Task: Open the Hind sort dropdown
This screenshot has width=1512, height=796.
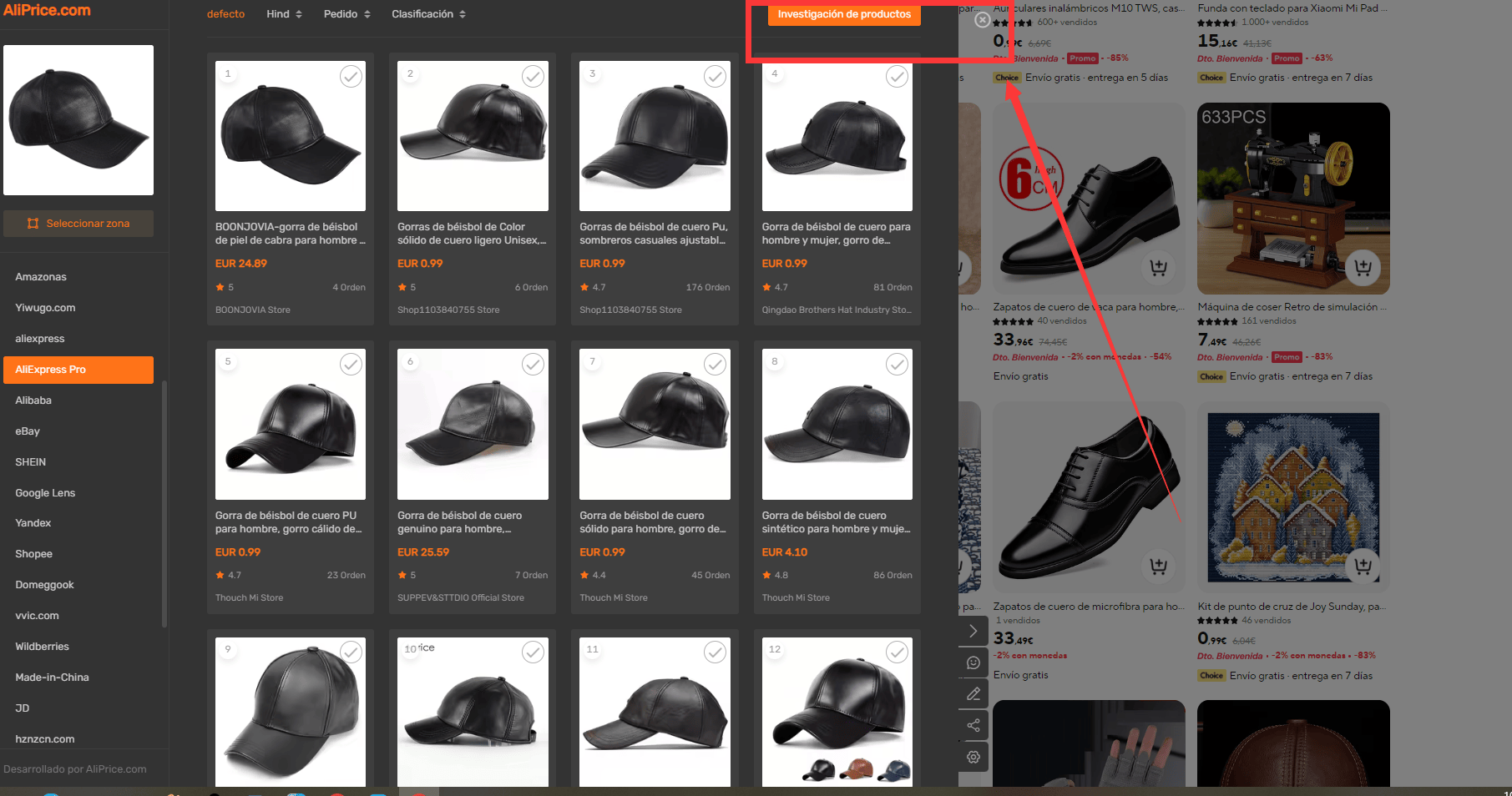Action: [x=285, y=14]
